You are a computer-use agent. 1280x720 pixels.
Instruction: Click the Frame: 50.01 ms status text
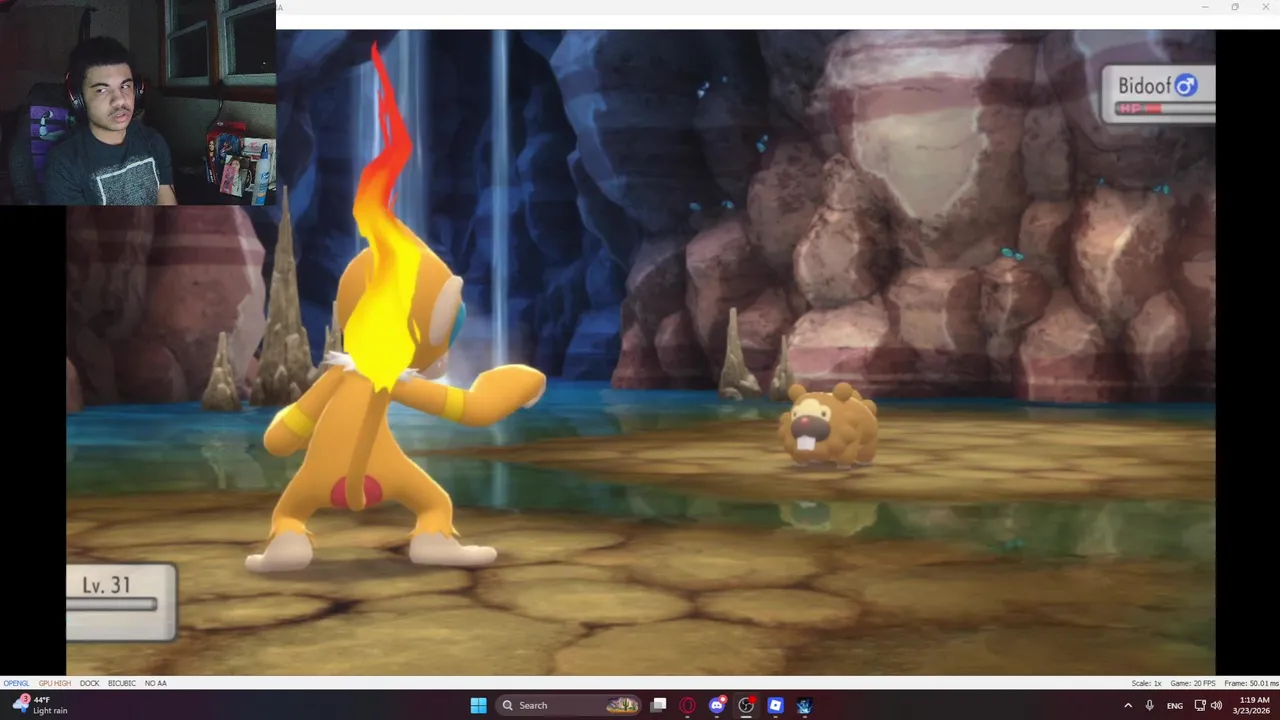[1250, 683]
